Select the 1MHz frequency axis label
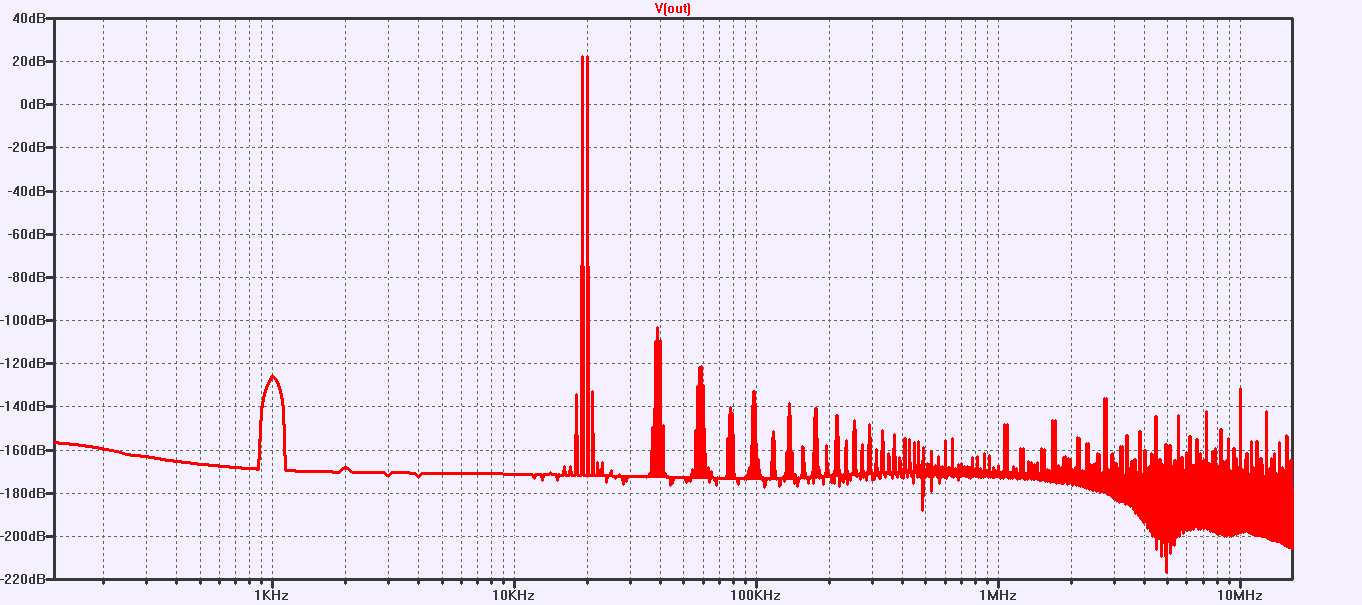Image resolution: width=1362 pixels, height=605 pixels. pos(998,595)
